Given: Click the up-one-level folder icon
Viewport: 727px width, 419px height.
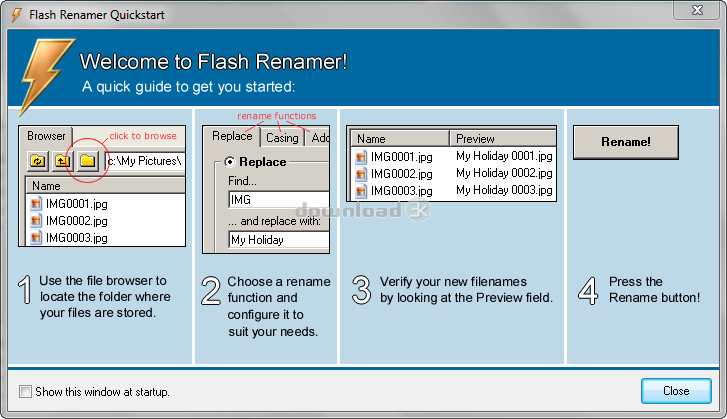Looking at the screenshot, I should 62,161.
